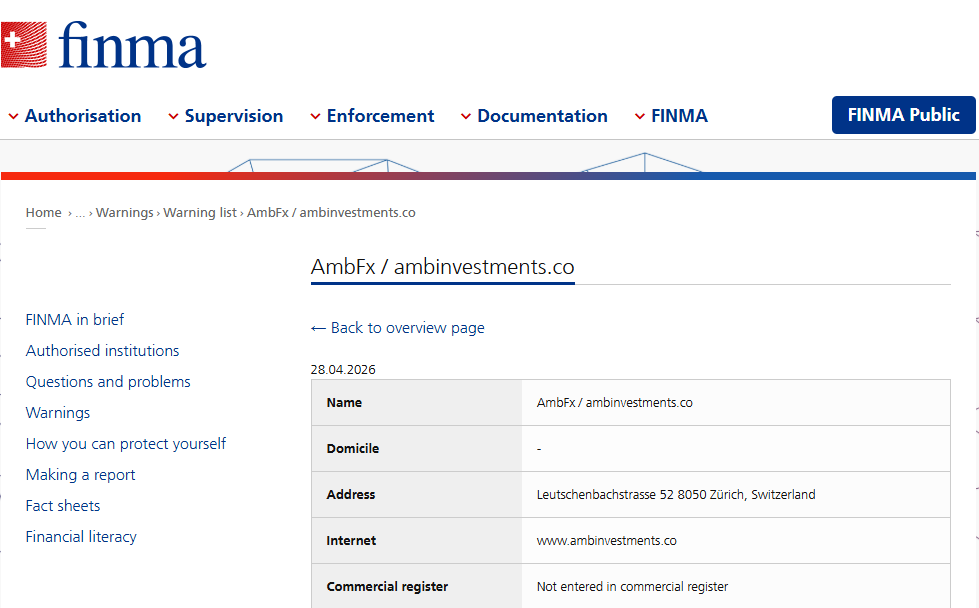This screenshot has height=608, width=979.
Task: Click the date 28.04.2026
Action: pyautogui.click(x=343, y=370)
